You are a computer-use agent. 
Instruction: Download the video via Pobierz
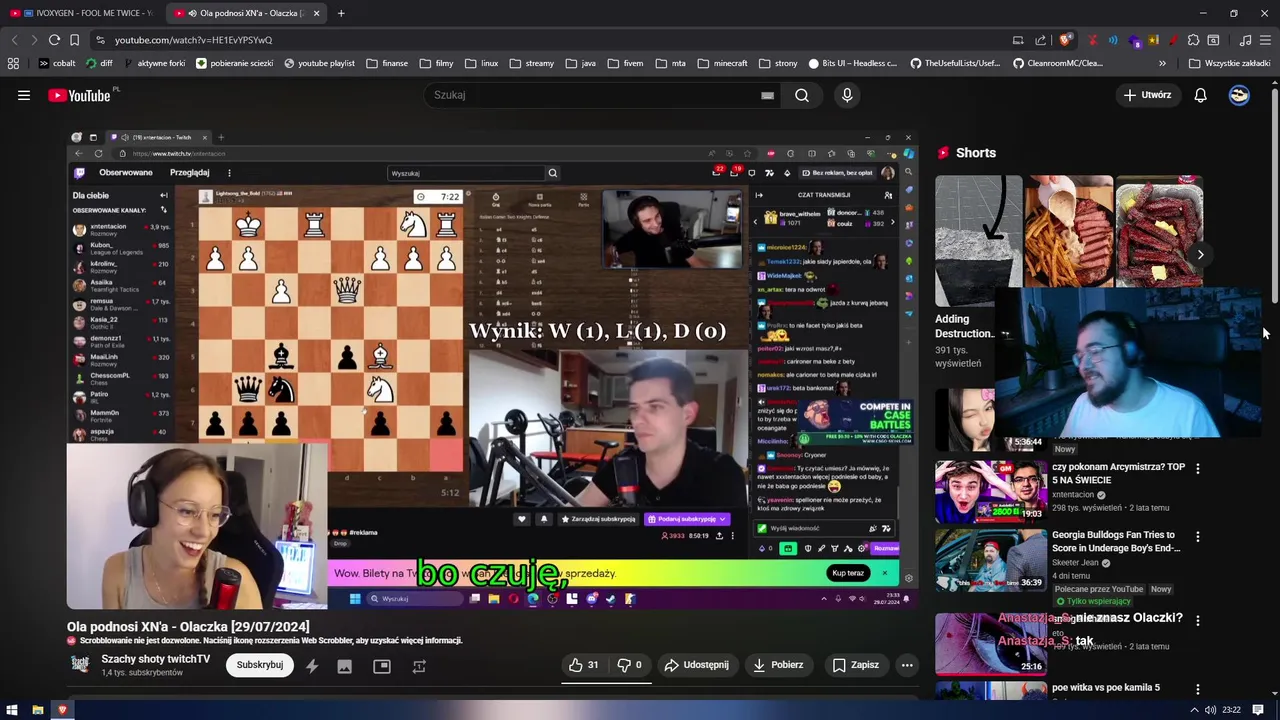click(x=778, y=665)
